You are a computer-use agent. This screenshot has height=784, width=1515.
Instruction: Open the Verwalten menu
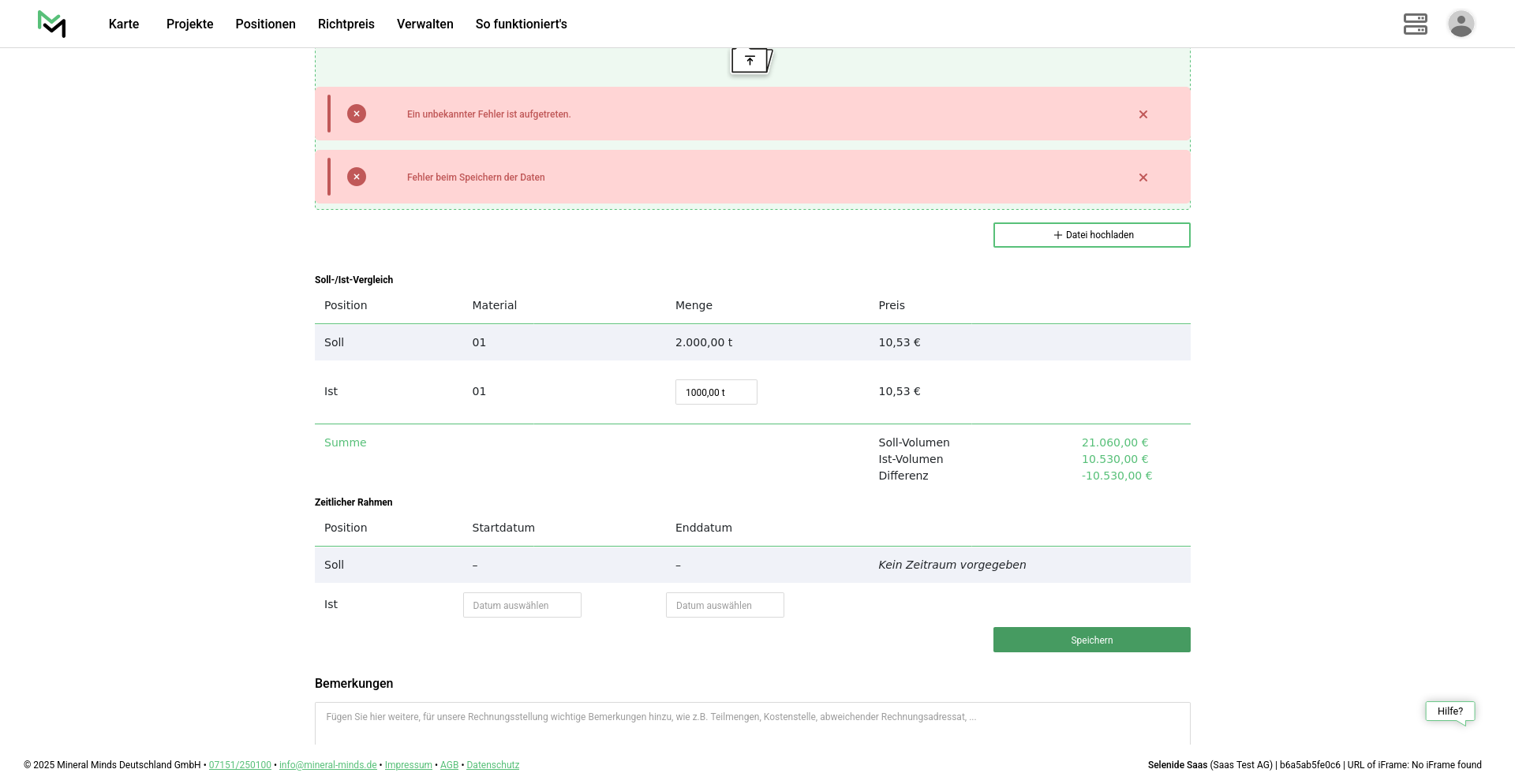(x=425, y=24)
